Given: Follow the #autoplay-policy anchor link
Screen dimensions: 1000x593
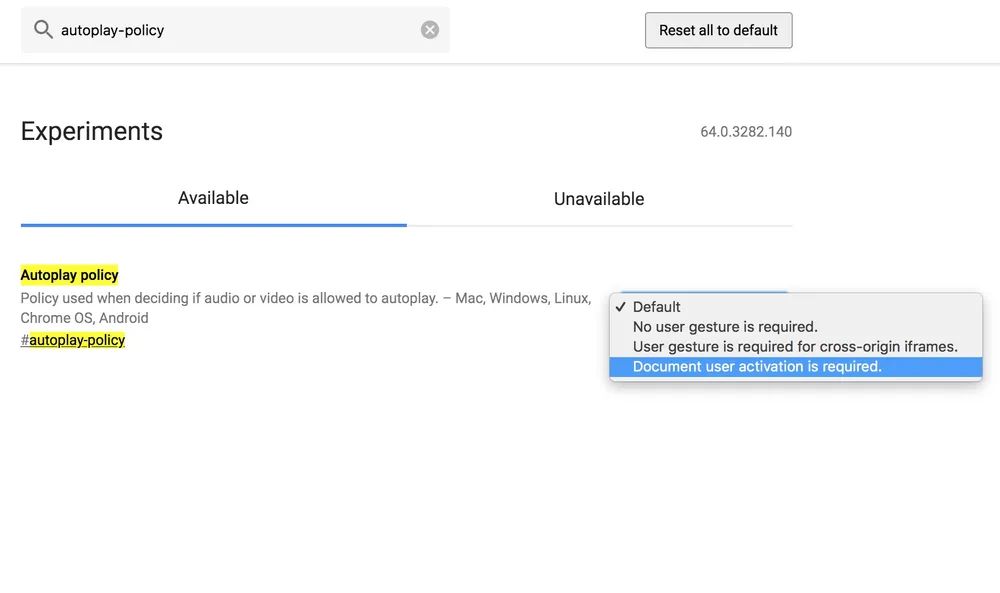Looking at the screenshot, I should pyautogui.click(x=77, y=340).
